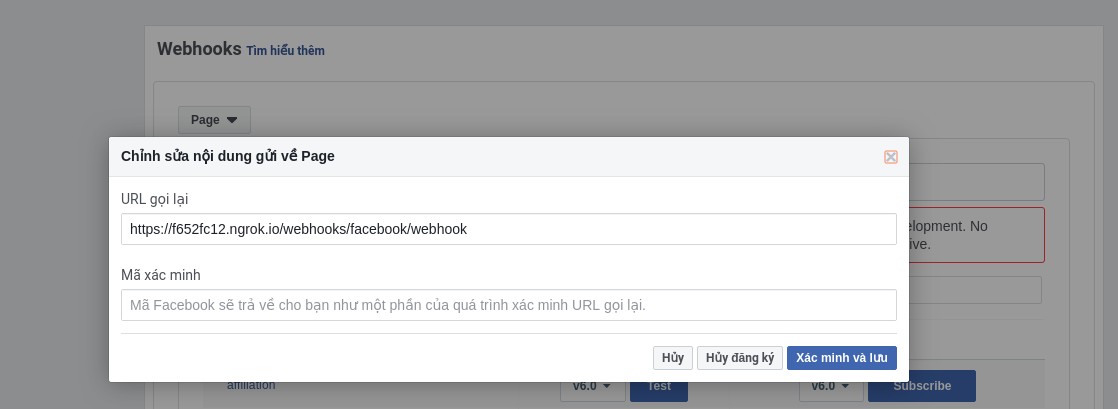Close the Page edit dialog
Viewport: 1118px width, 409px height.
coord(890,157)
